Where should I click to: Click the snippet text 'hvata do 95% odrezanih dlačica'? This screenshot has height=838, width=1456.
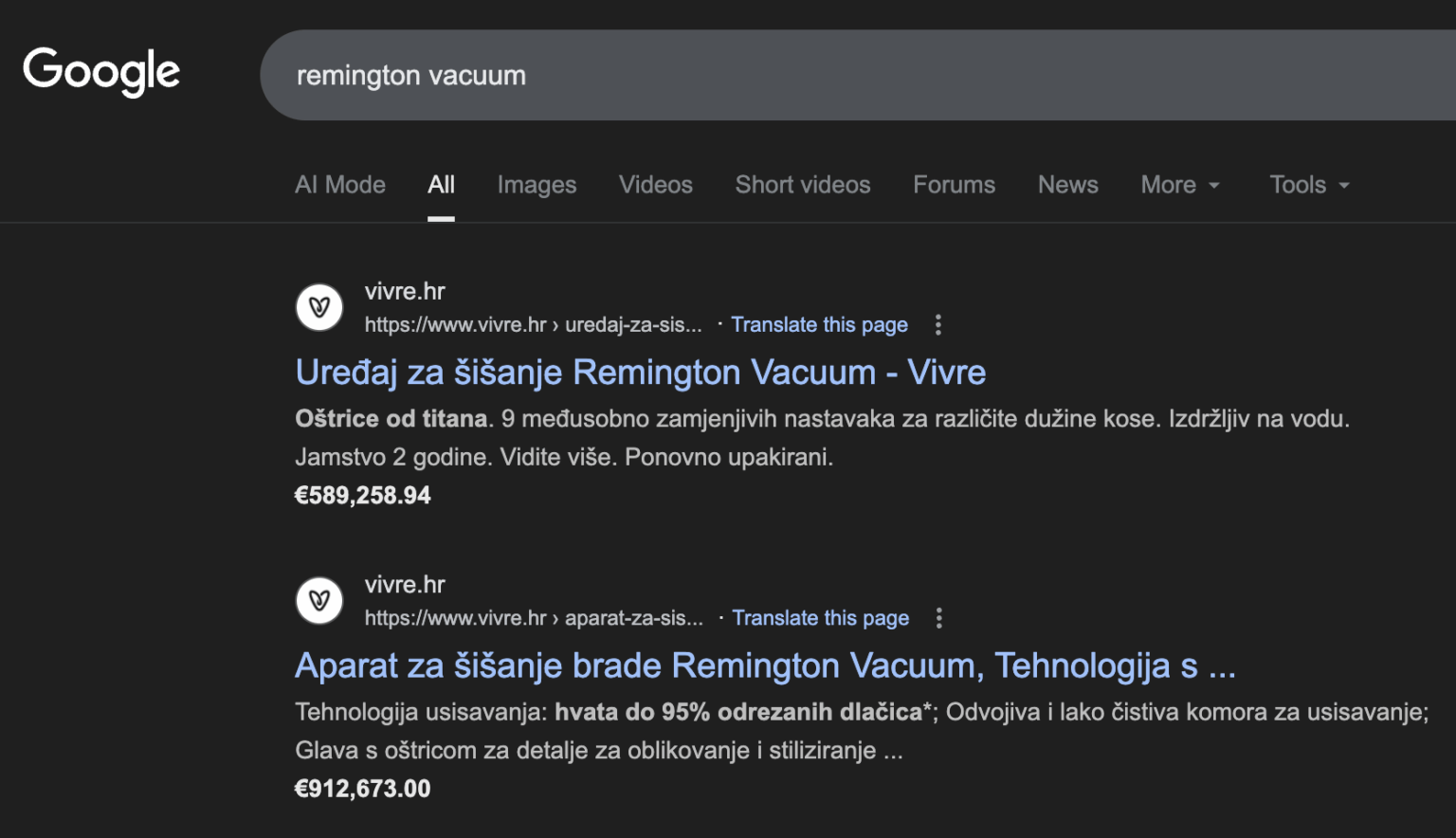(738, 712)
